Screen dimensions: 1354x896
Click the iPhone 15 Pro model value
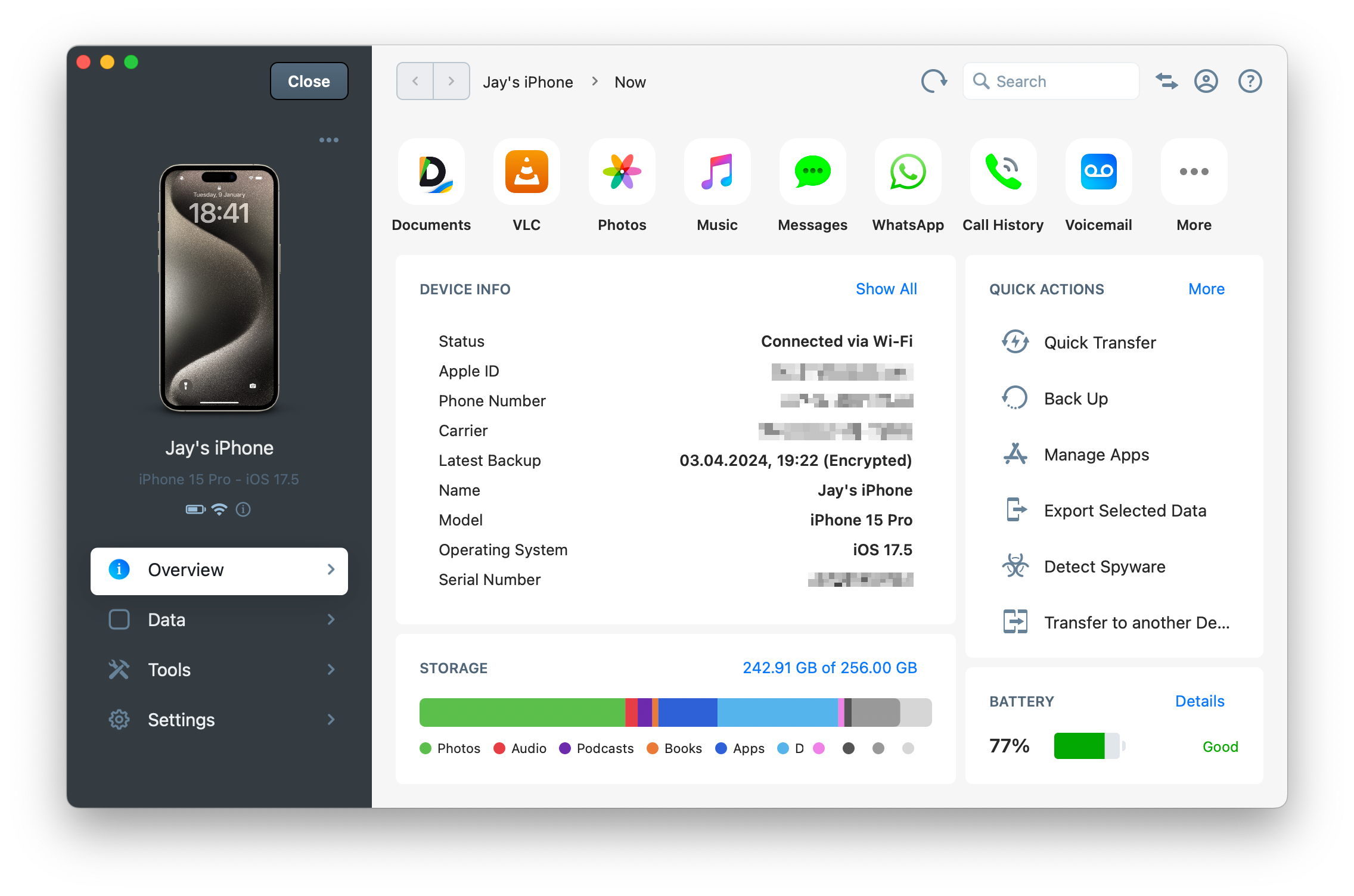861,520
